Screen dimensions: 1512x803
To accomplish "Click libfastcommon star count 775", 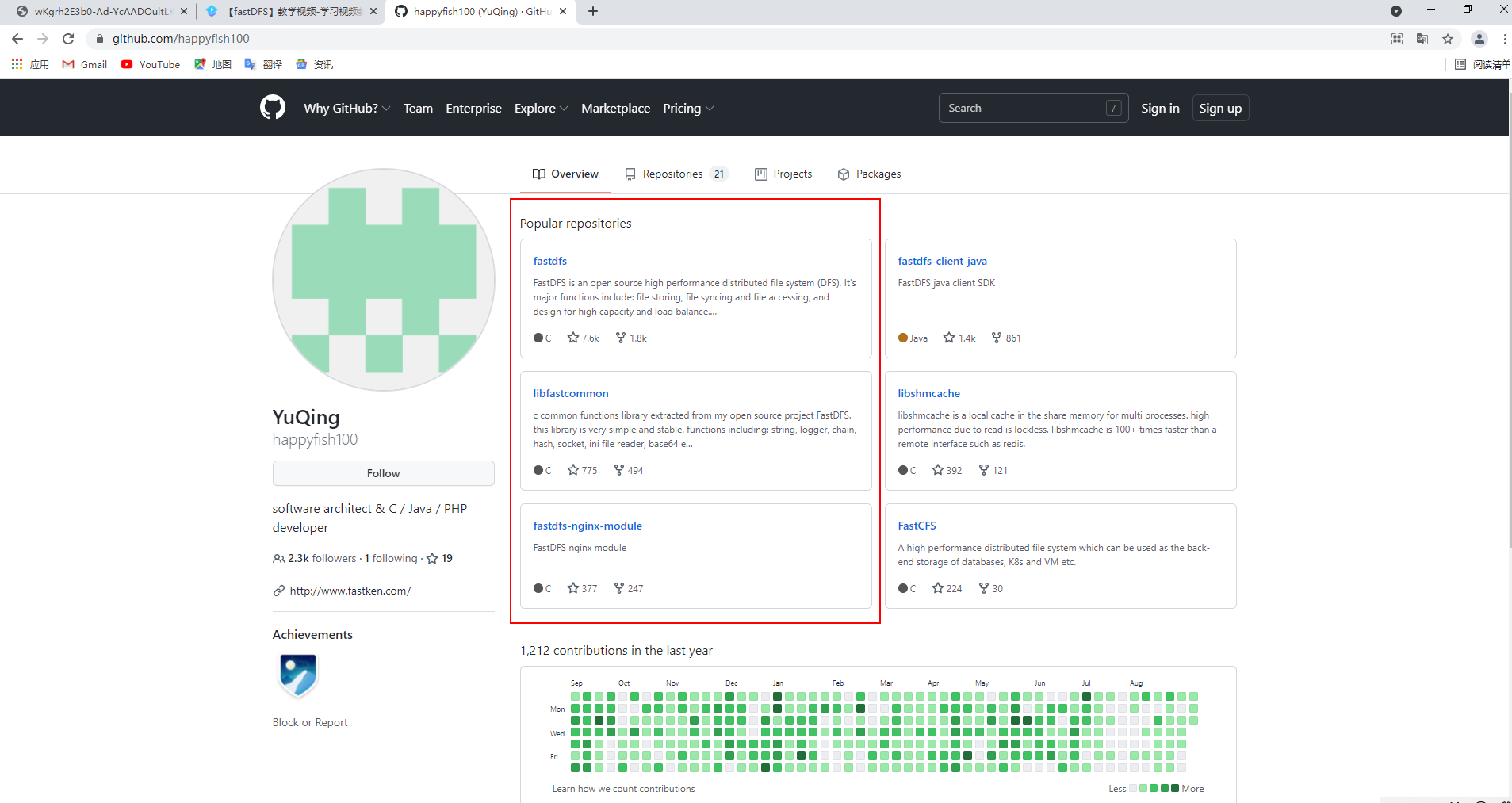I will tap(583, 470).
